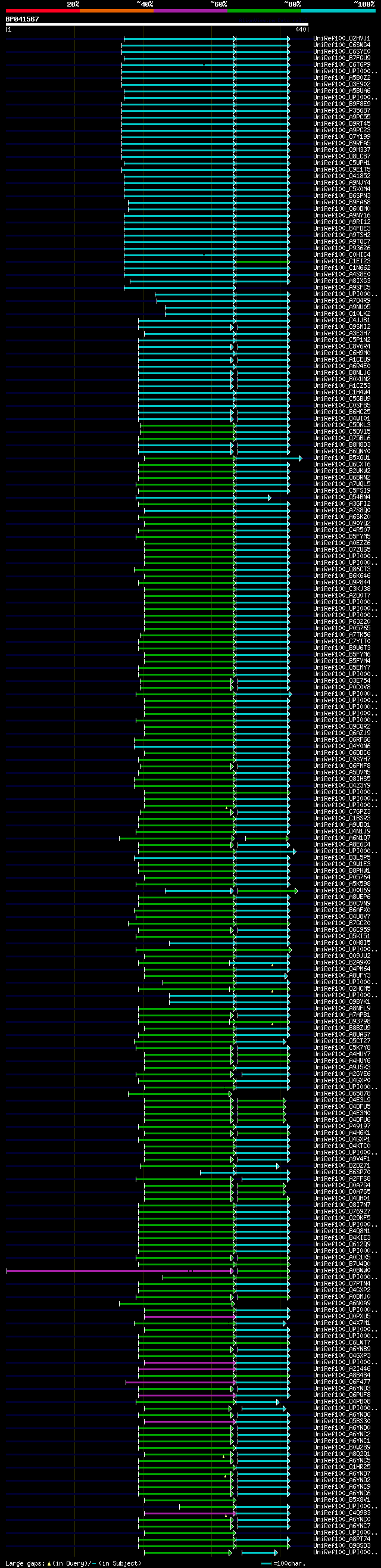Screen dimensions: 381x1568
Task: Click label UniRef100_C4JJB1
Action: click(x=342, y=320)
